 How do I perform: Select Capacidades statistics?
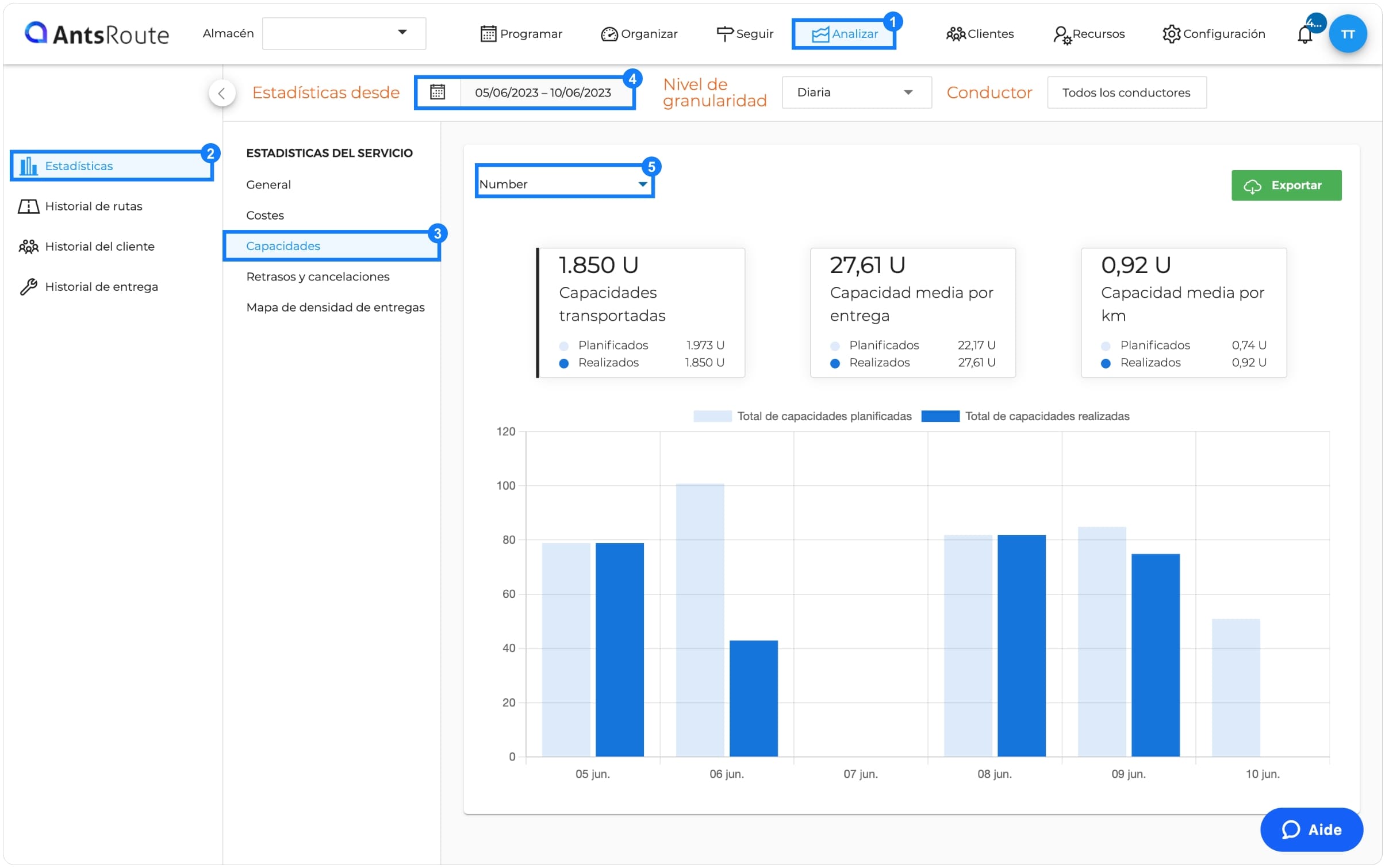331,246
